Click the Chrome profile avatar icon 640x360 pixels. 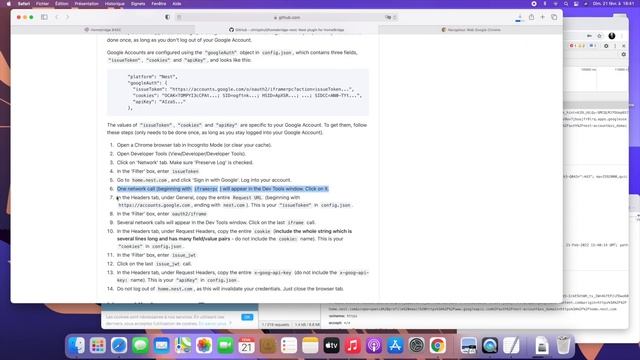tap(611, 36)
